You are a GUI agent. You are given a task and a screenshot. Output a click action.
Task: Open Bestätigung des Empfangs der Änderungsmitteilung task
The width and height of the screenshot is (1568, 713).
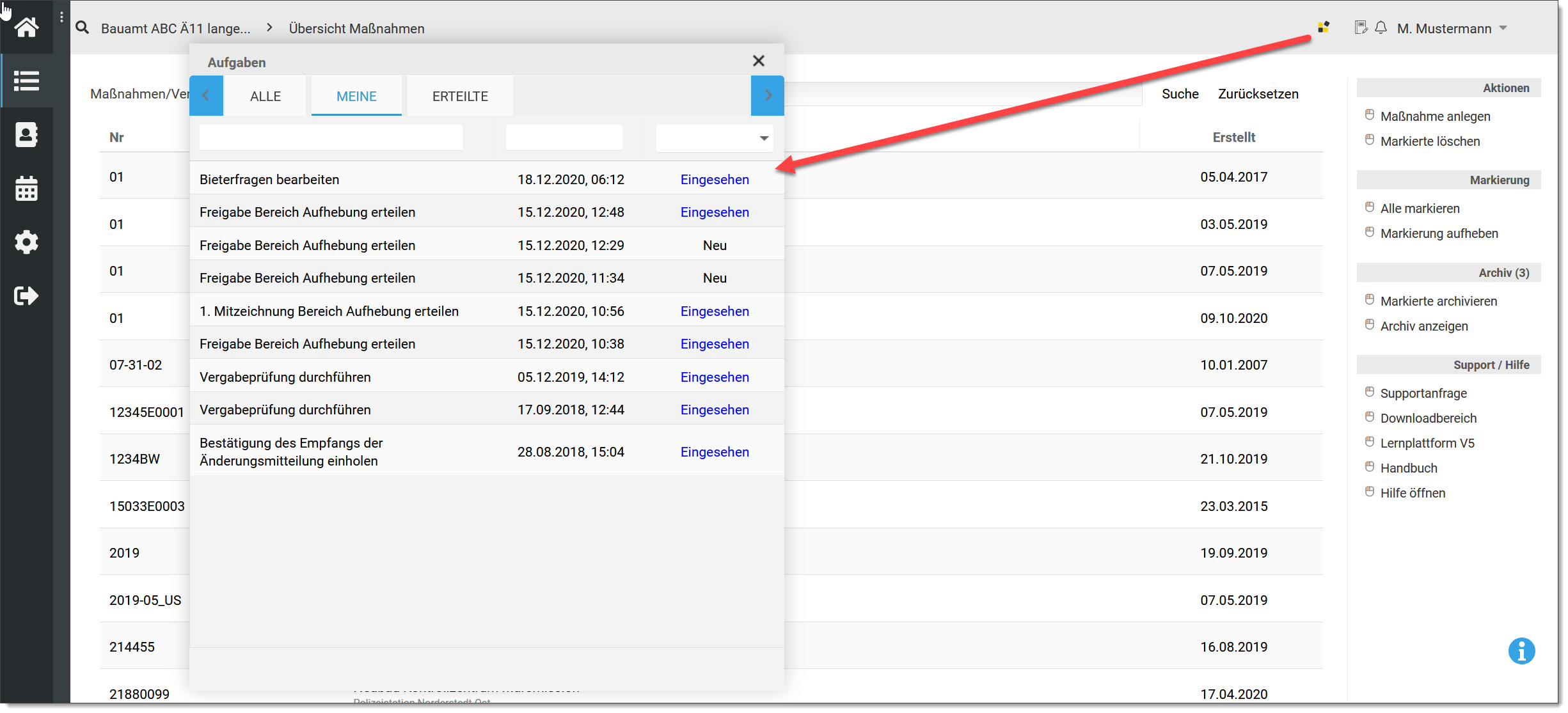click(x=291, y=452)
